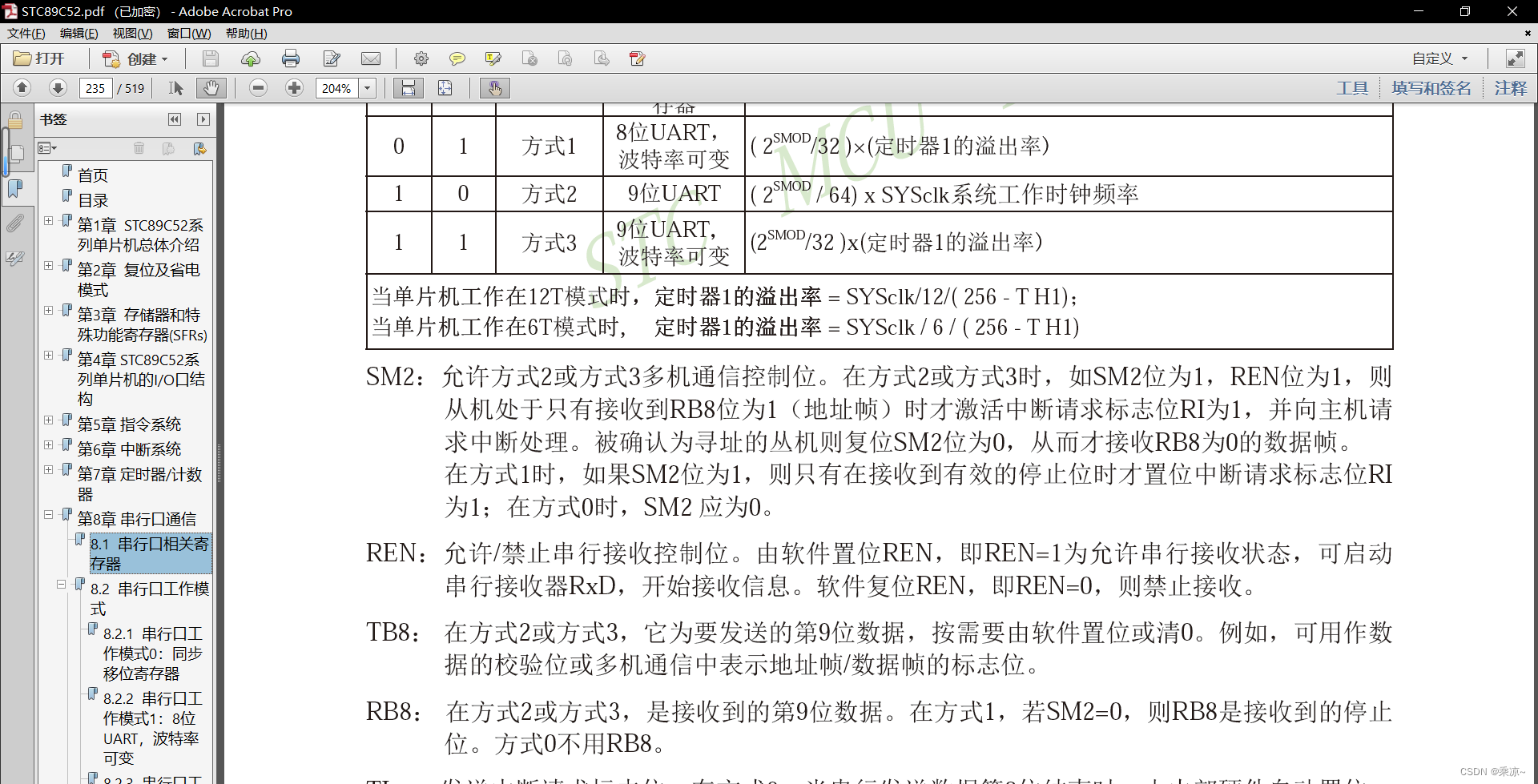Go to next page with down arrow

58,88
